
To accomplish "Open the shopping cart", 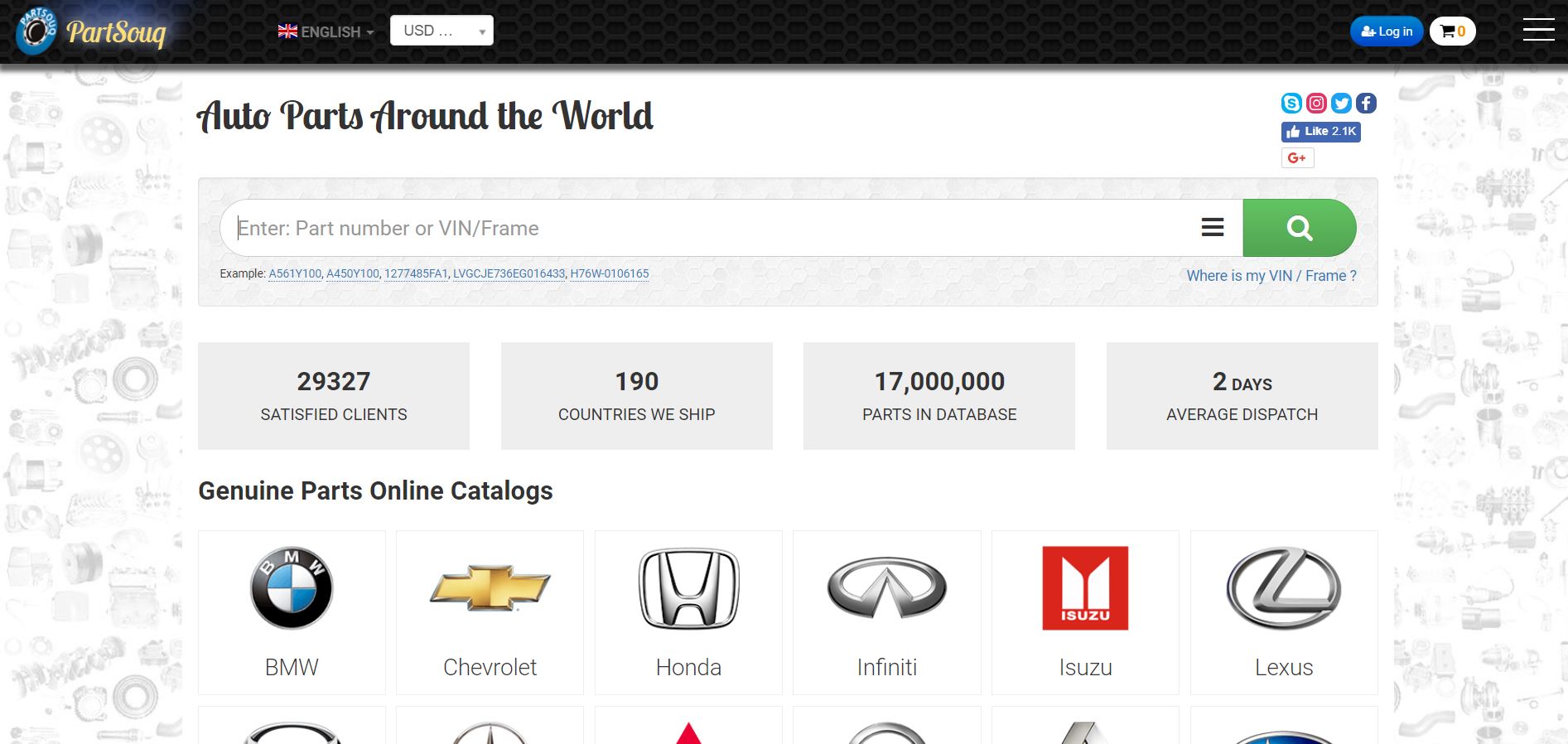I will [x=1453, y=31].
